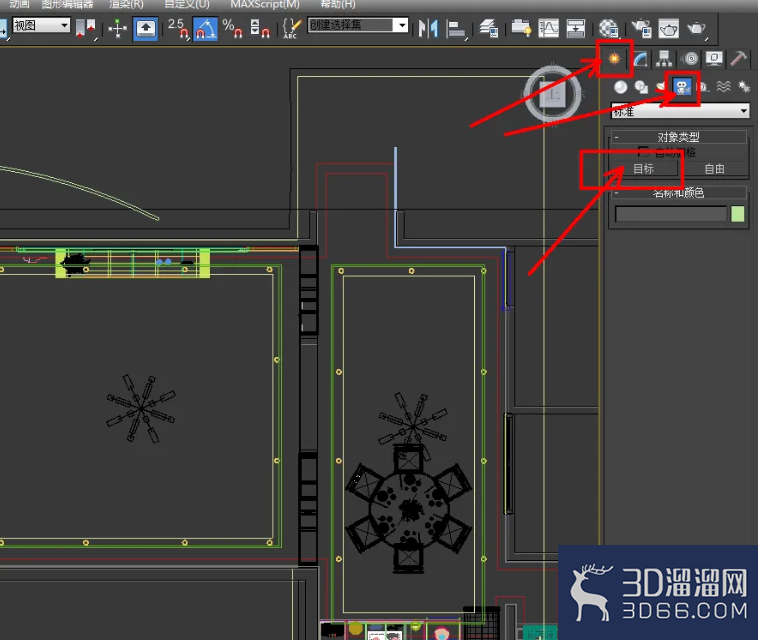Toggle Keyboard Shortcut Override button
The image size is (758, 640).
point(146,29)
